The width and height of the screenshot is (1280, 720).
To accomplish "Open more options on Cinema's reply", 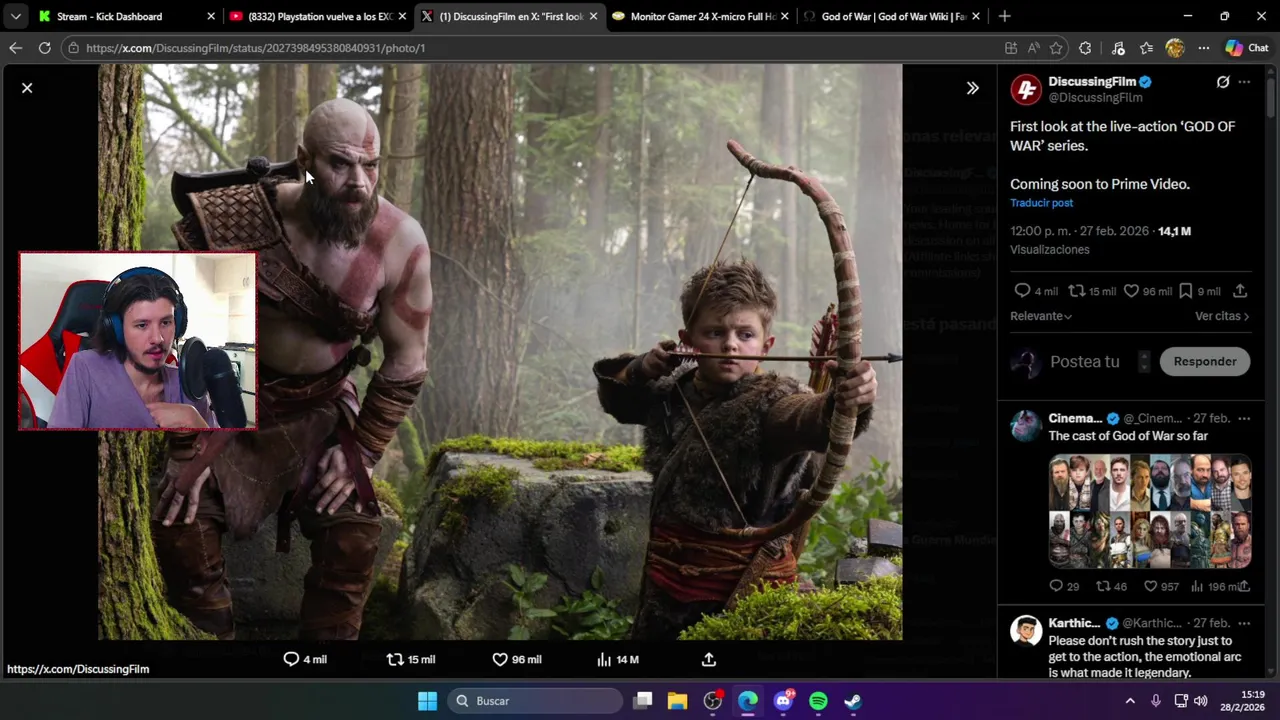I will click(x=1244, y=418).
